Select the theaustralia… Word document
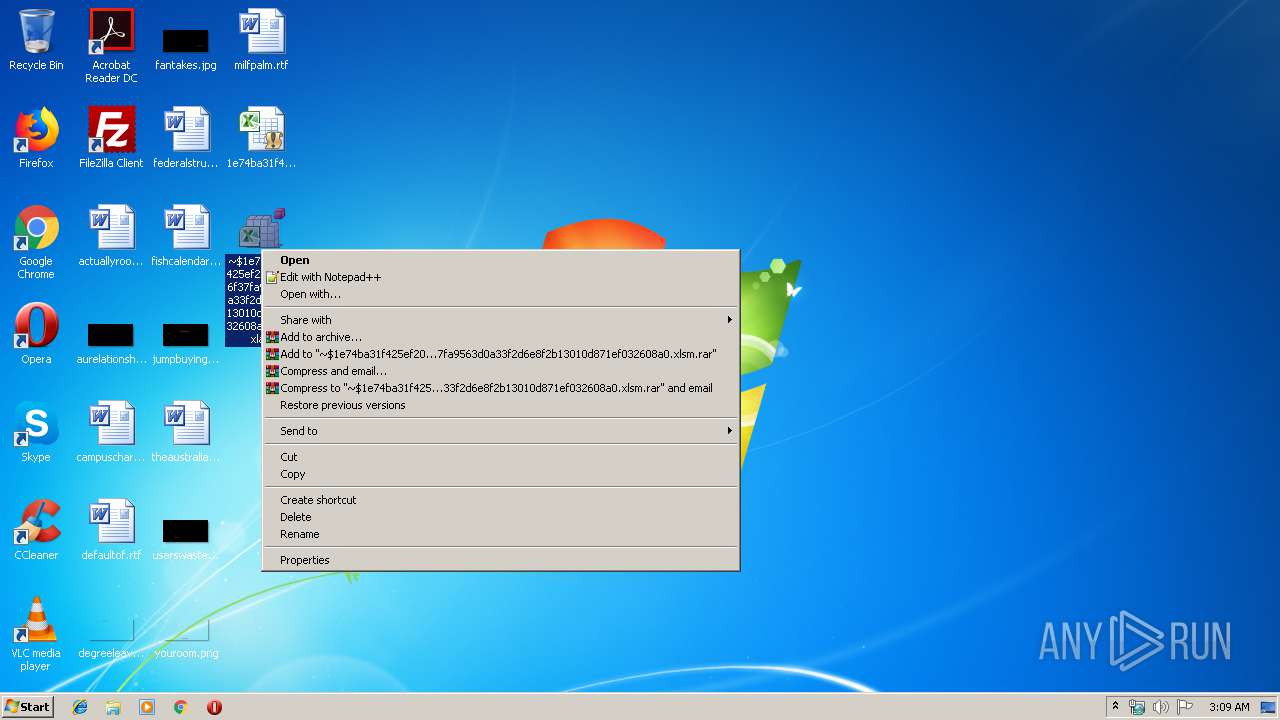The width and height of the screenshot is (1280, 720). point(186,432)
